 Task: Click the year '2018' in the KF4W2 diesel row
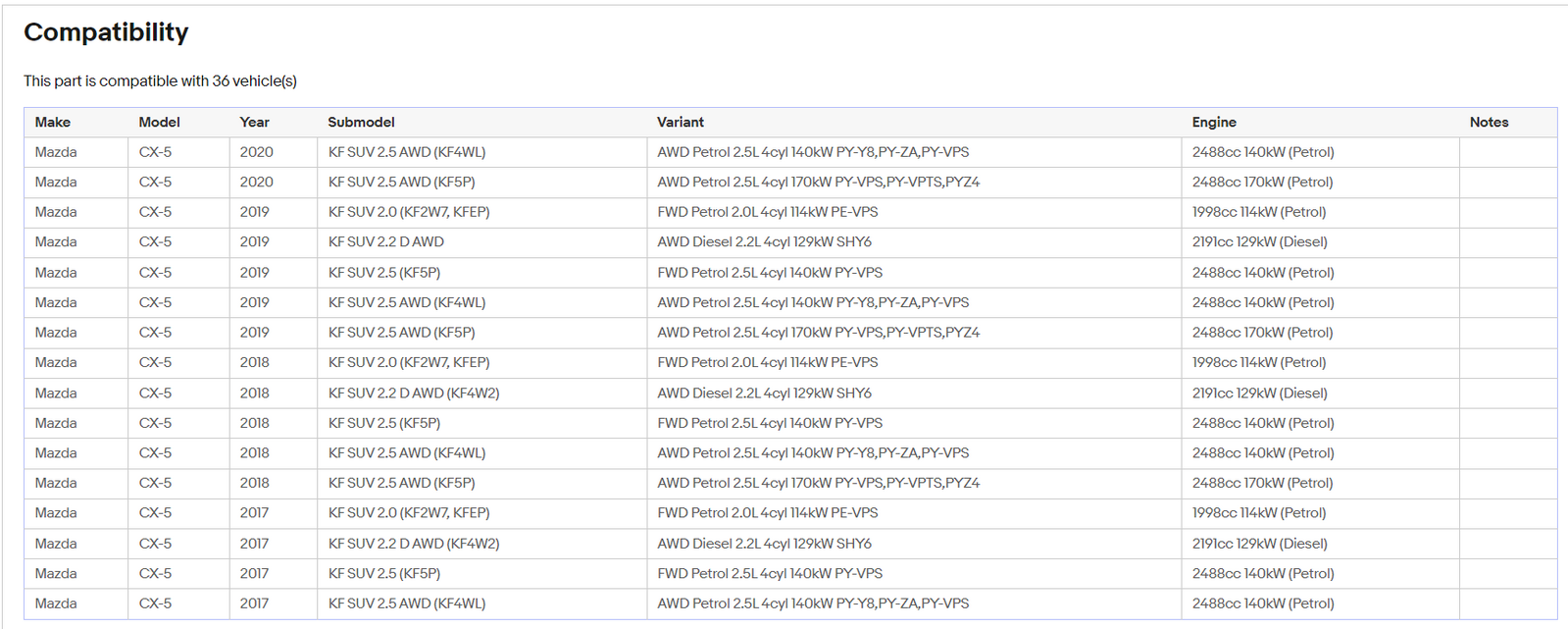pyautogui.click(x=254, y=393)
